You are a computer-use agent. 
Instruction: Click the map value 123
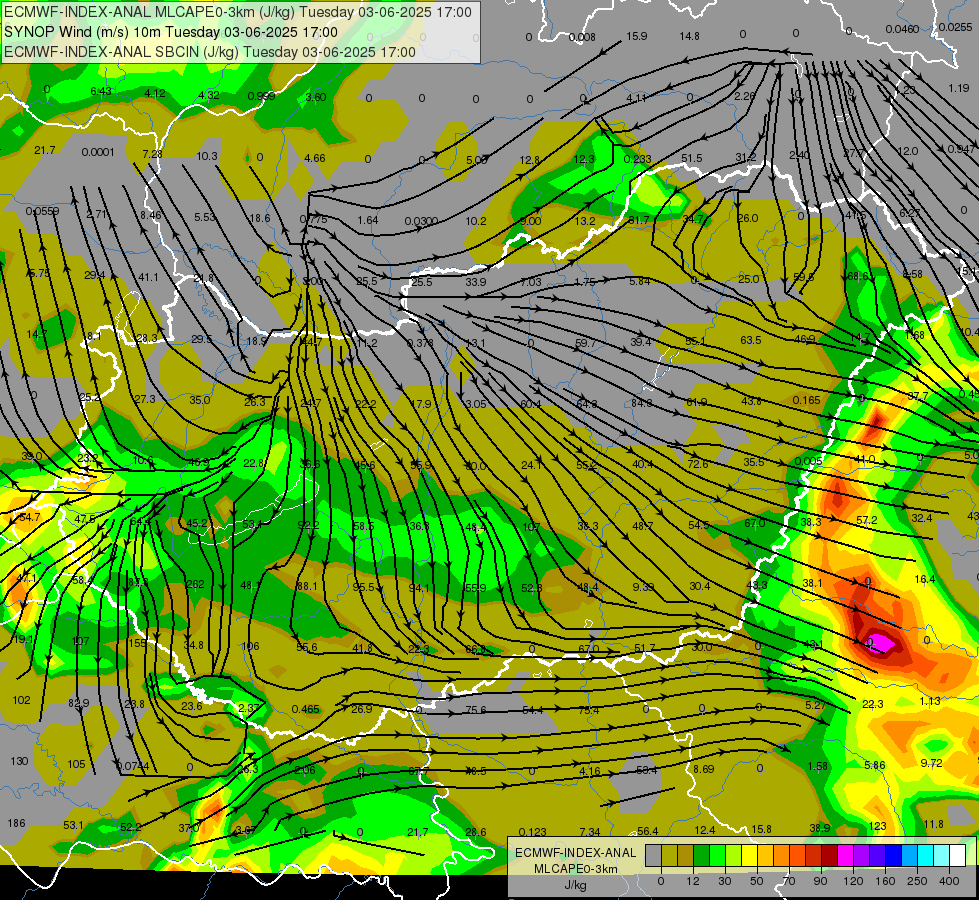[877, 826]
